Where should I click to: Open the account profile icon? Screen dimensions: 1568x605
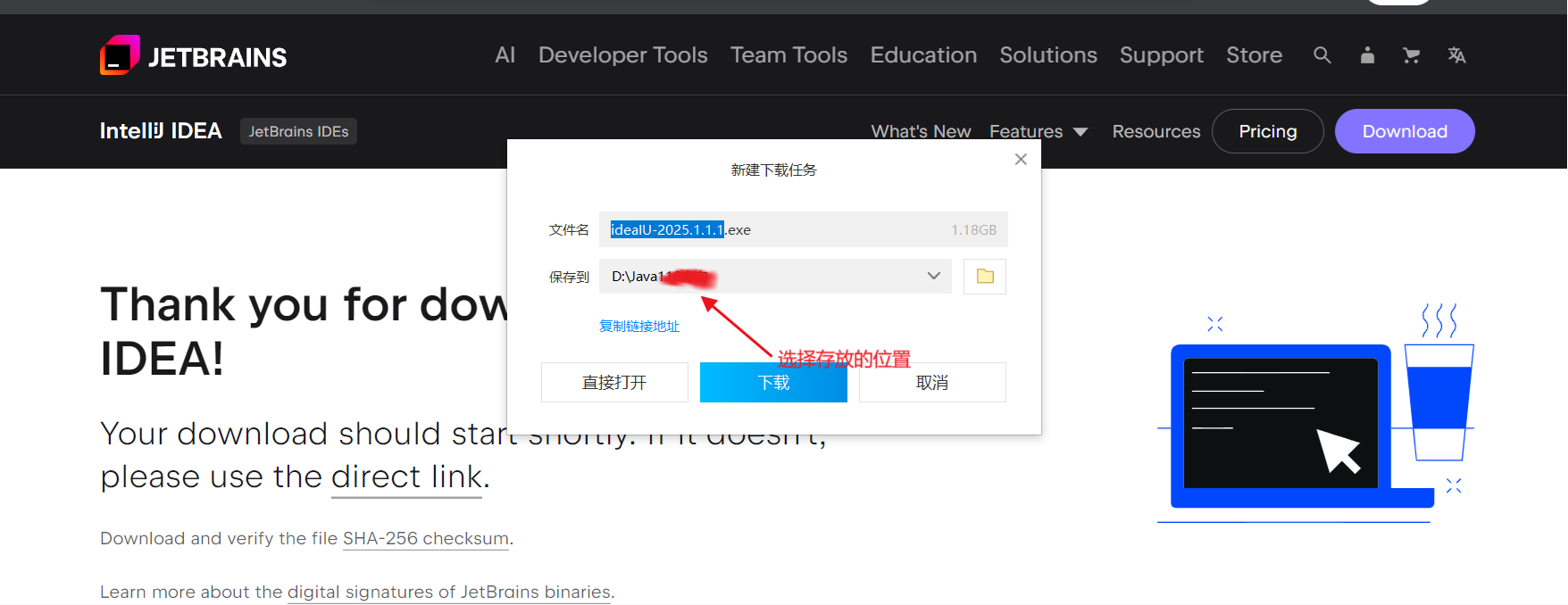(1367, 55)
